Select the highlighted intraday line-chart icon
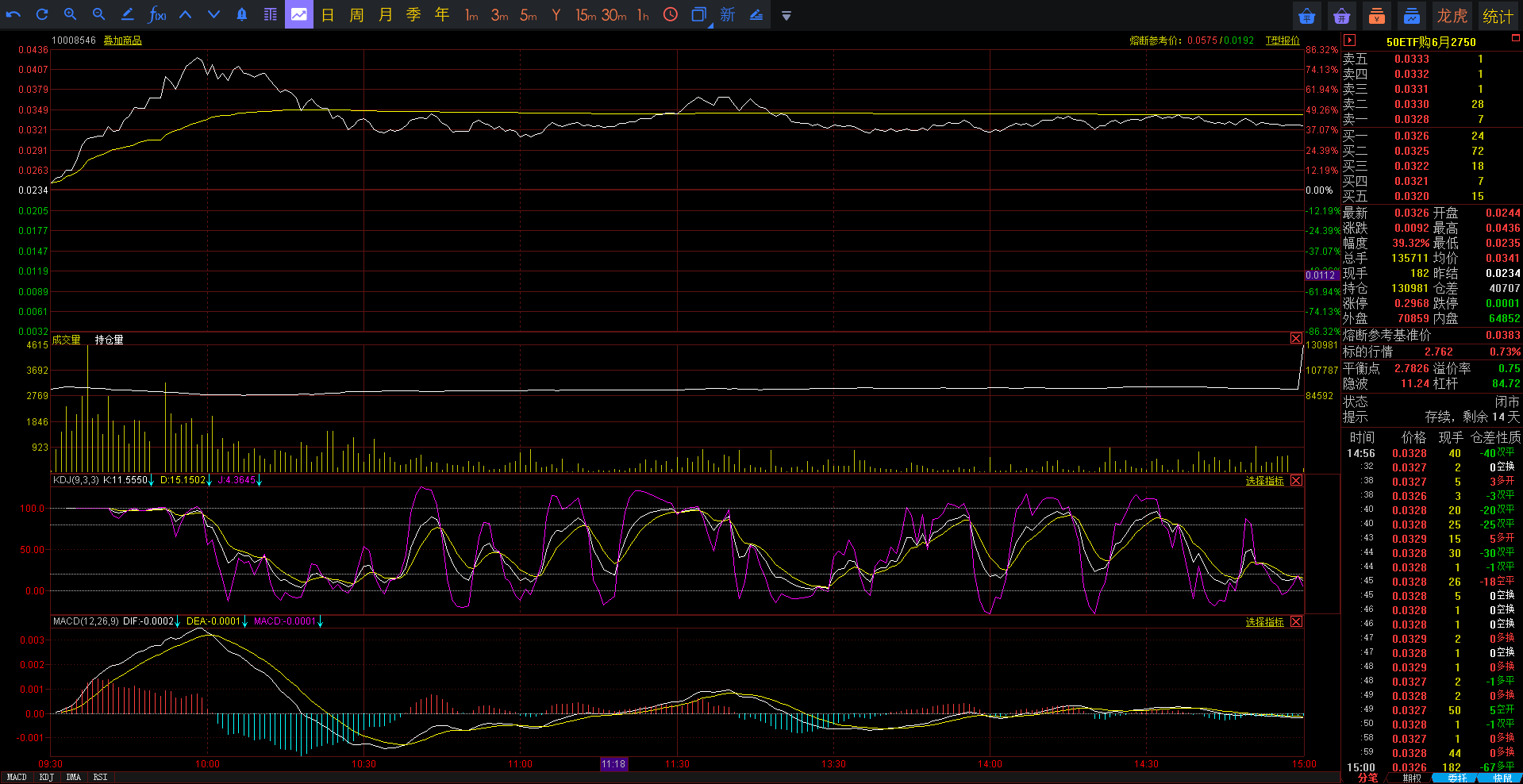Screen dimensions: 1523x784 299,14
